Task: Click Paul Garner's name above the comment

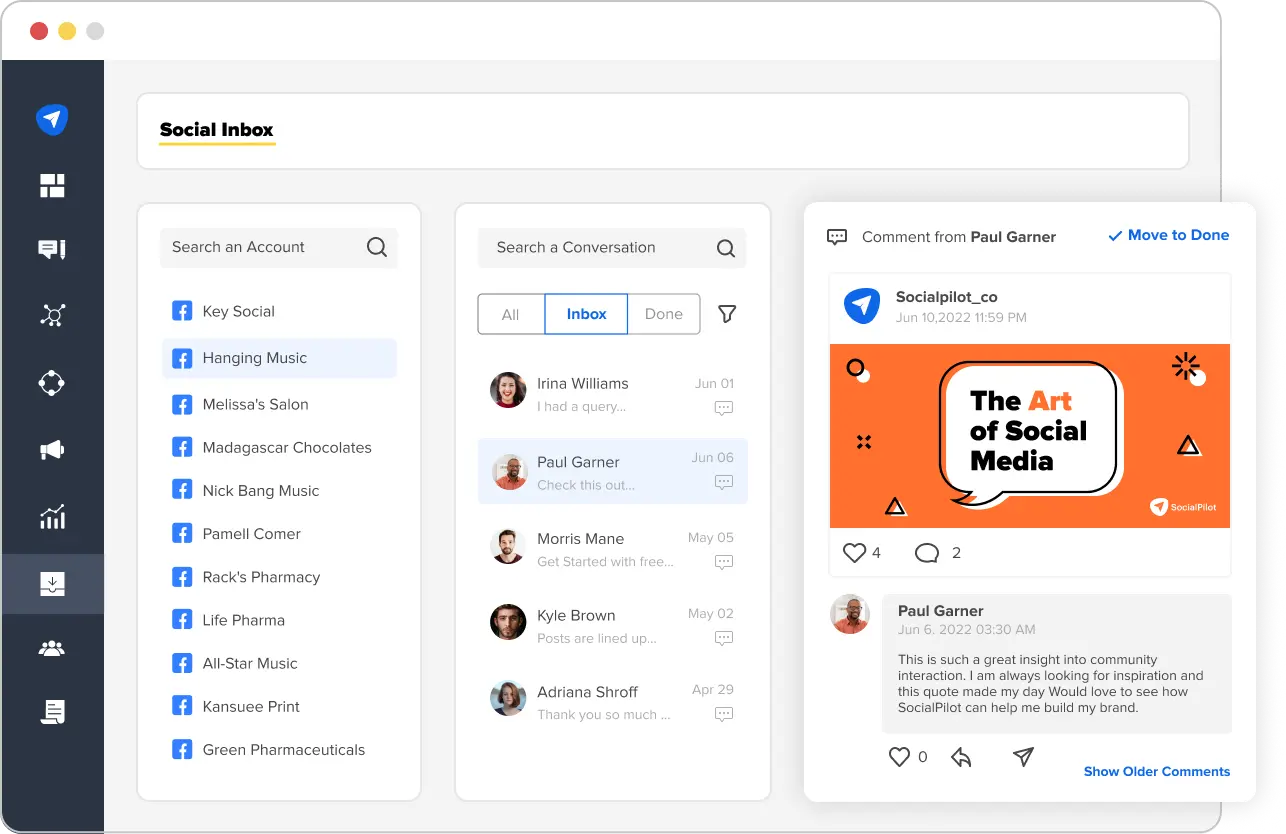Action: (940, 611)
